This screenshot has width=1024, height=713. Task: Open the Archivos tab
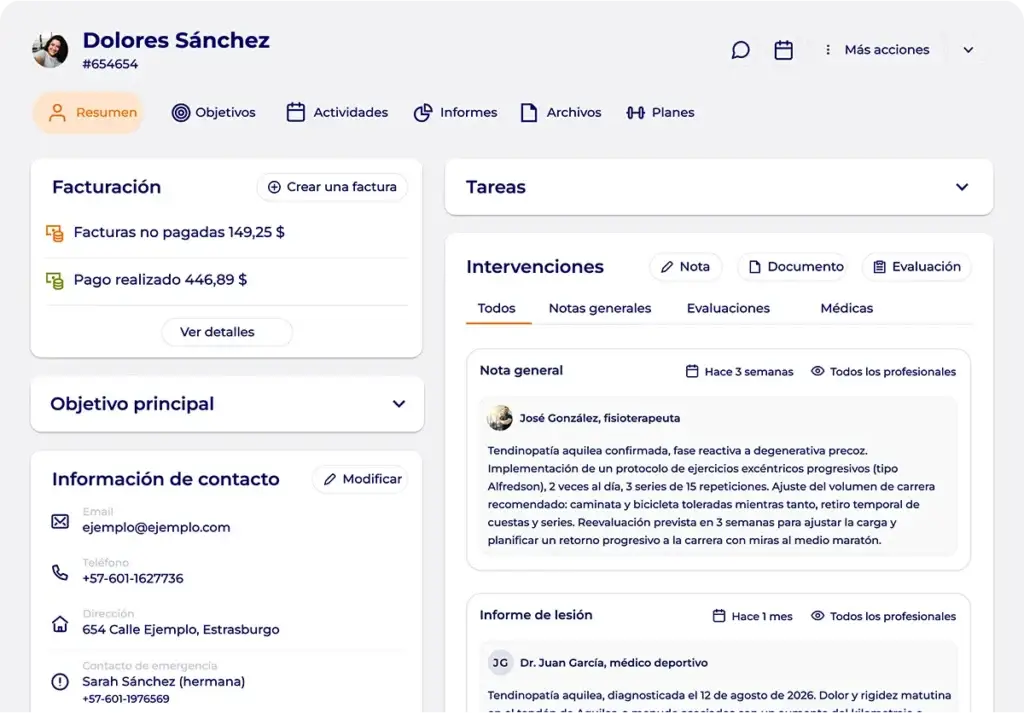tap(561, 112)
